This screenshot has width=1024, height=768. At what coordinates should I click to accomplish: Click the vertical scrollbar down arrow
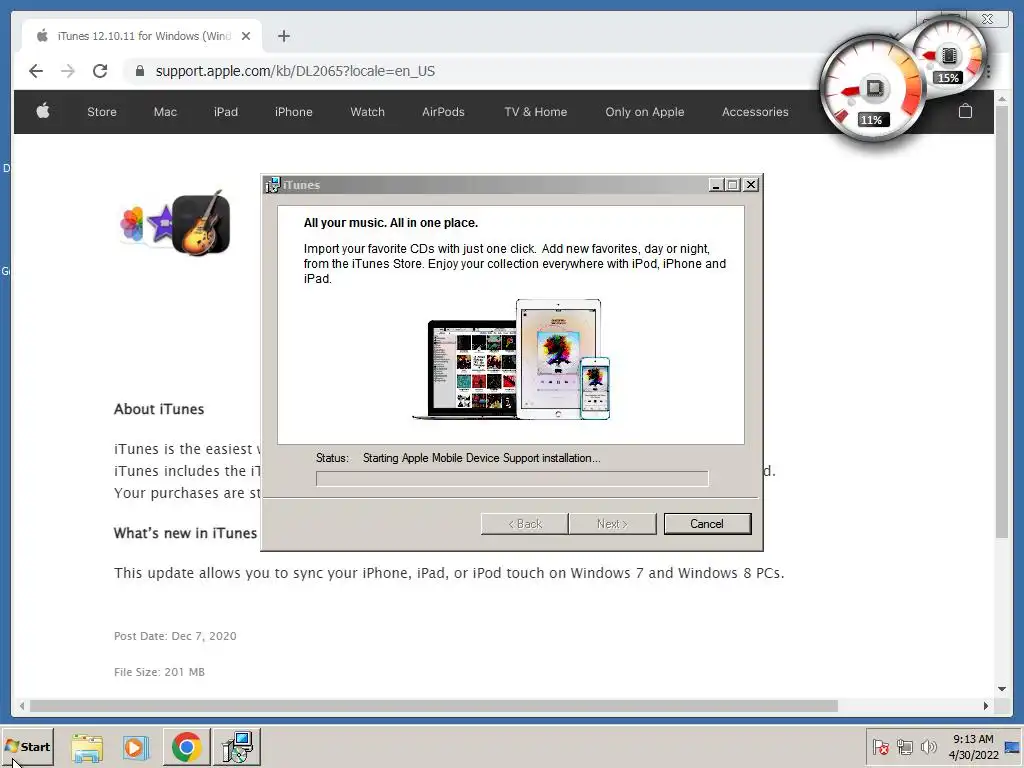coord(1002,689)
